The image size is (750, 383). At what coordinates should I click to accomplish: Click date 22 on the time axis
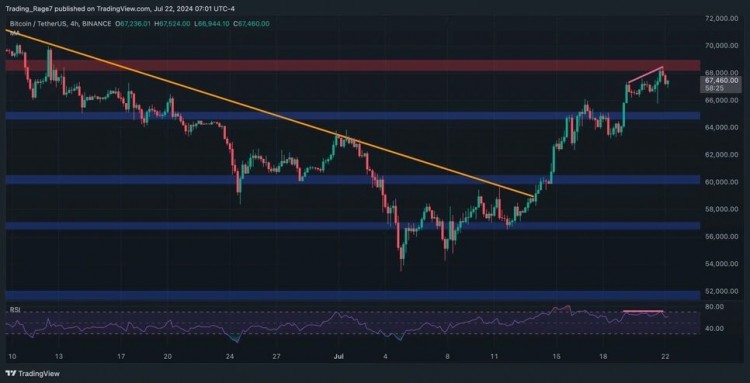[666, 356]
